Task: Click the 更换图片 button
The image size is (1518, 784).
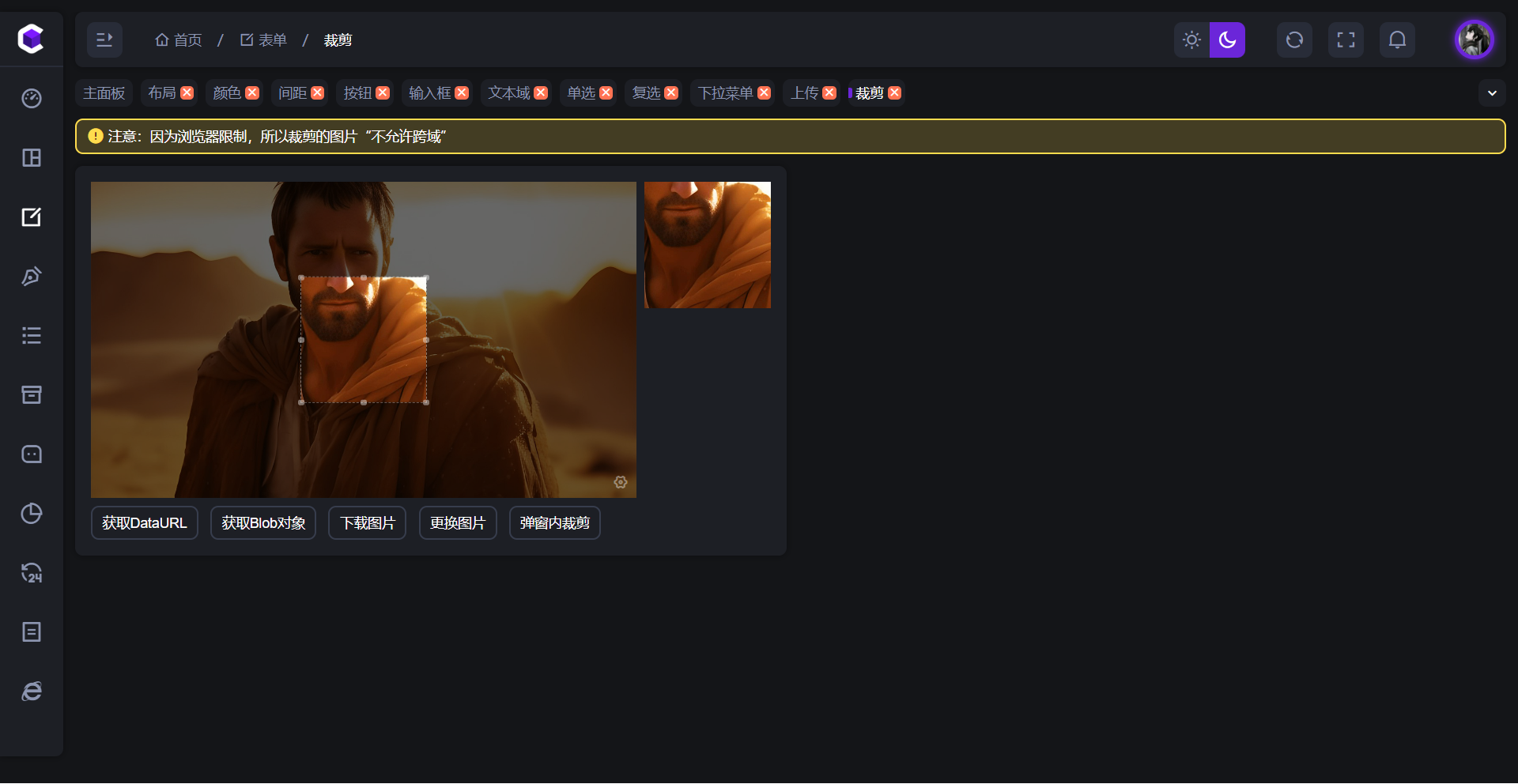Action: pos(458,523)
